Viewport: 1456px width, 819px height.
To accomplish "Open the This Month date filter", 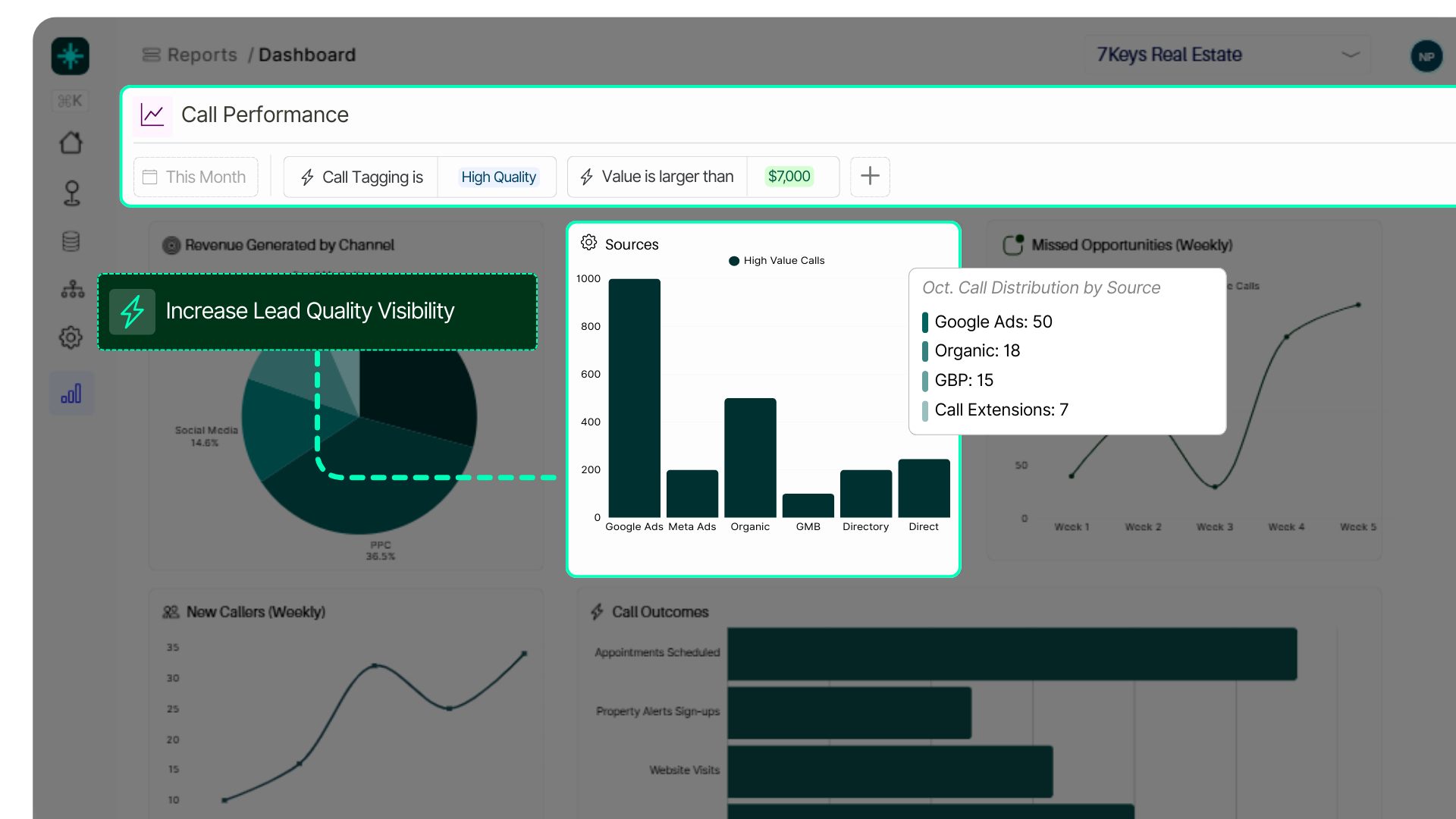I will click(196, 177).
